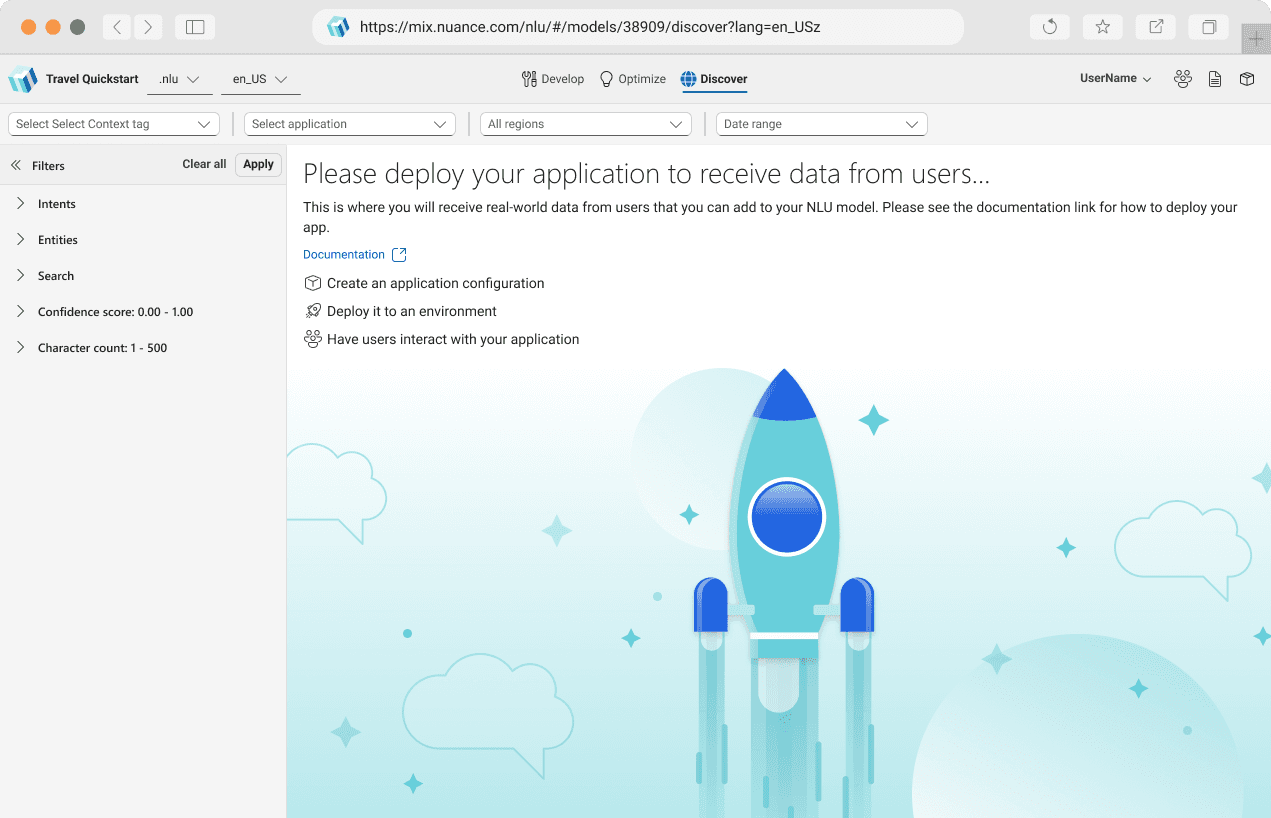
Task: Click the users icon beside Have users interact
Action: [313, 339]
